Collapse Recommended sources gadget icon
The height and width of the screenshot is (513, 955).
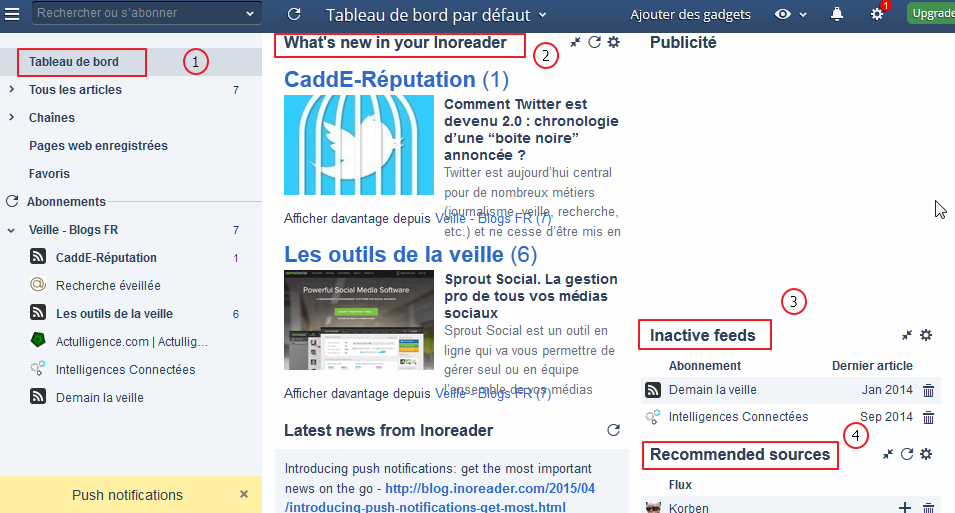(x=888, y=454)
